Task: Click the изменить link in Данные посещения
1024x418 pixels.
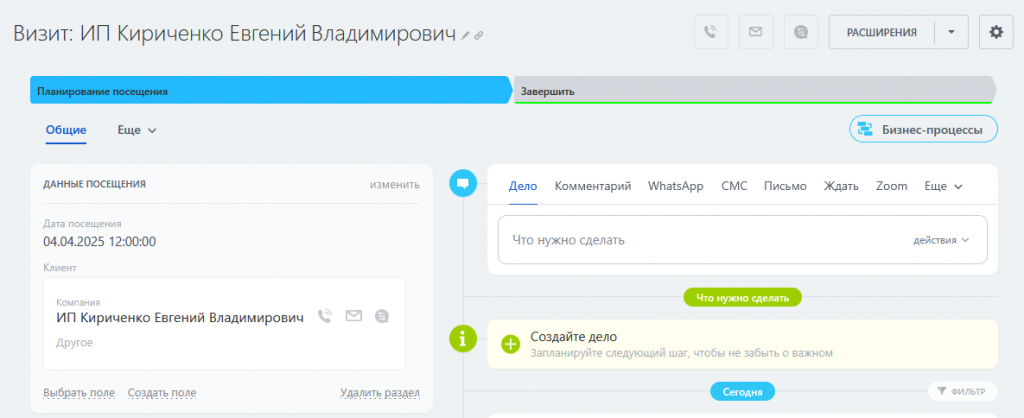Action: pyautogui.click(x=395, y=184)
